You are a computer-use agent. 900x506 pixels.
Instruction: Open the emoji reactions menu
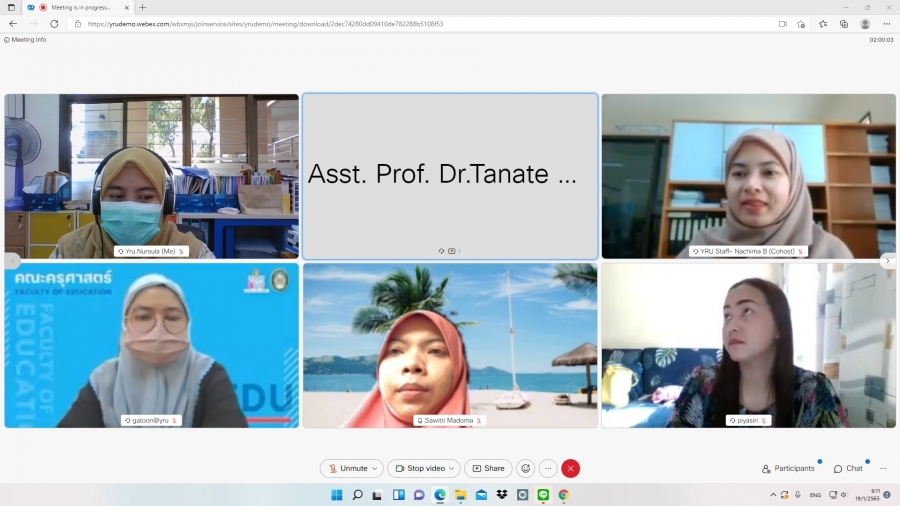tap(525, 468)
